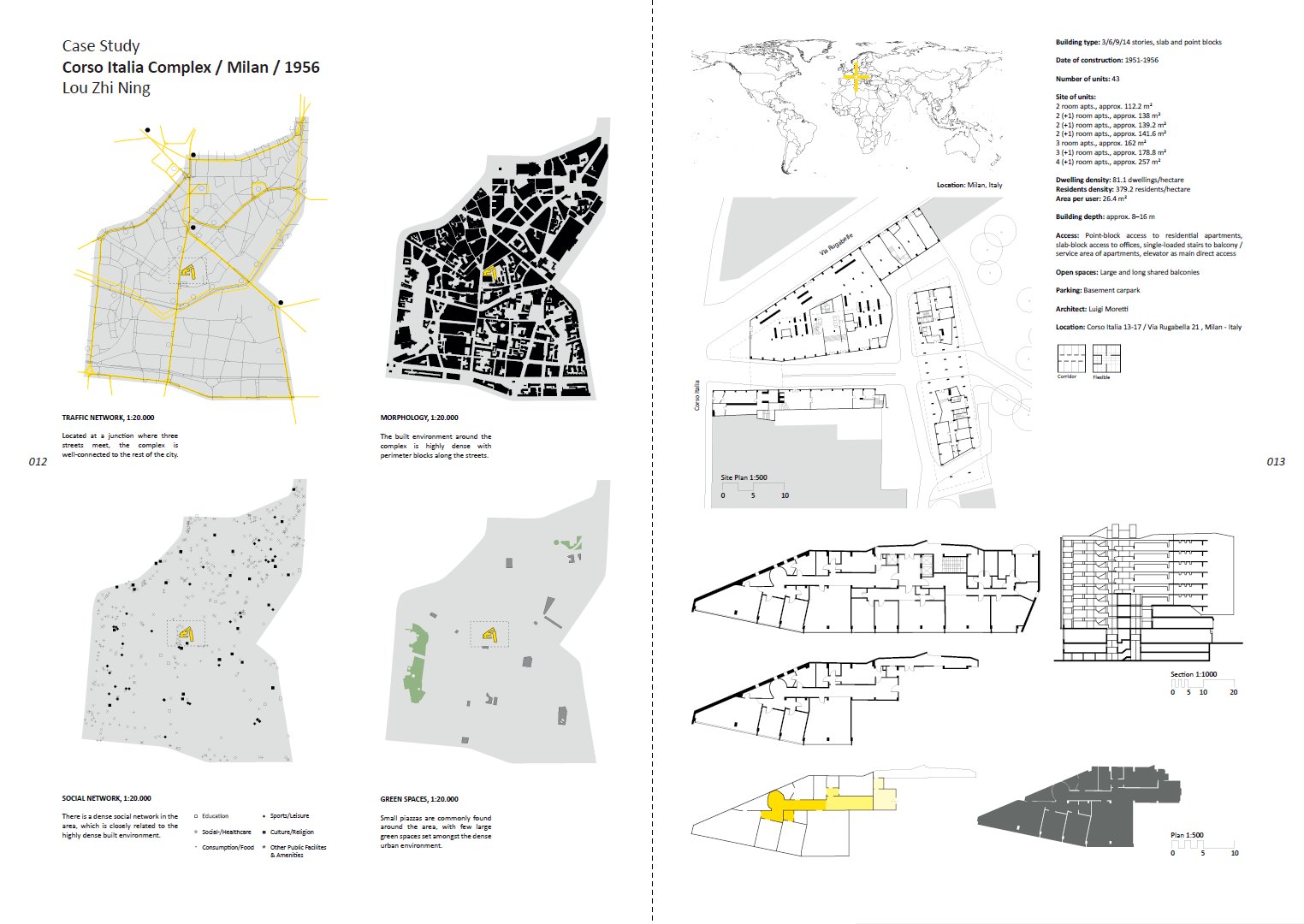Viewport: 1304px width, 924px height.
Task: Click the building section drawing
Action: [1147, 594]
